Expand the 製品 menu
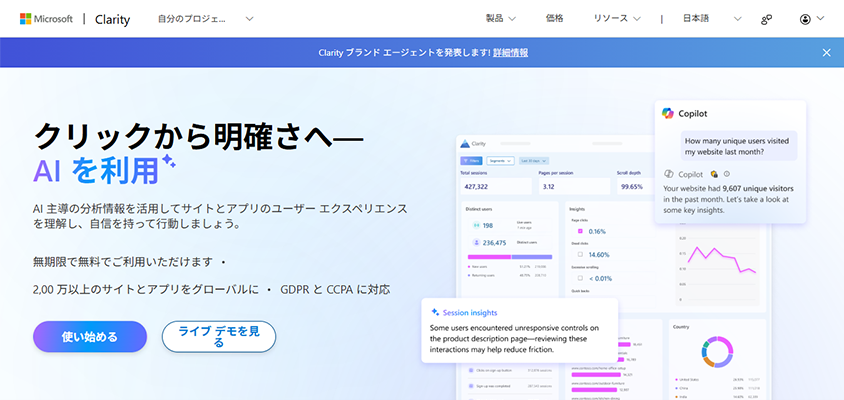The width and height of the screenshot is (844, 400). coord(500,19)
